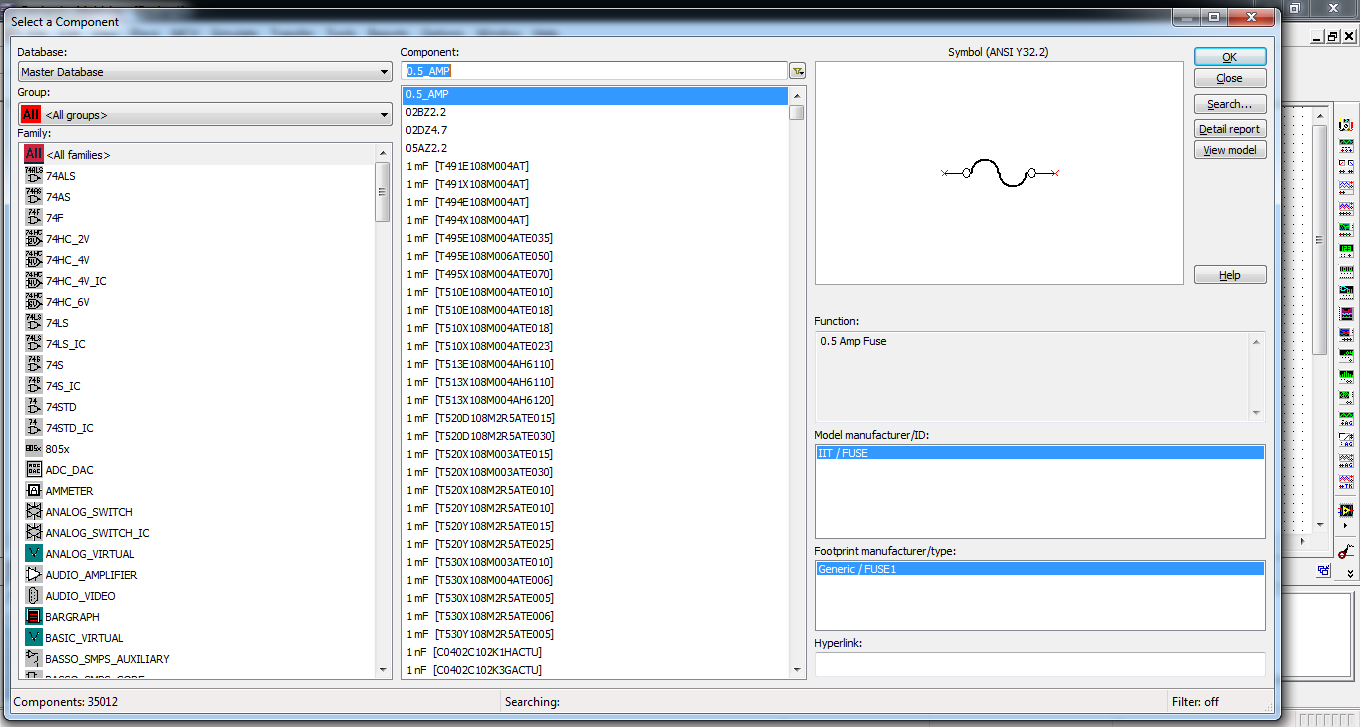This screenshot has height=727, width=1360.
Task: Click the Help button
Action: 1229,274
